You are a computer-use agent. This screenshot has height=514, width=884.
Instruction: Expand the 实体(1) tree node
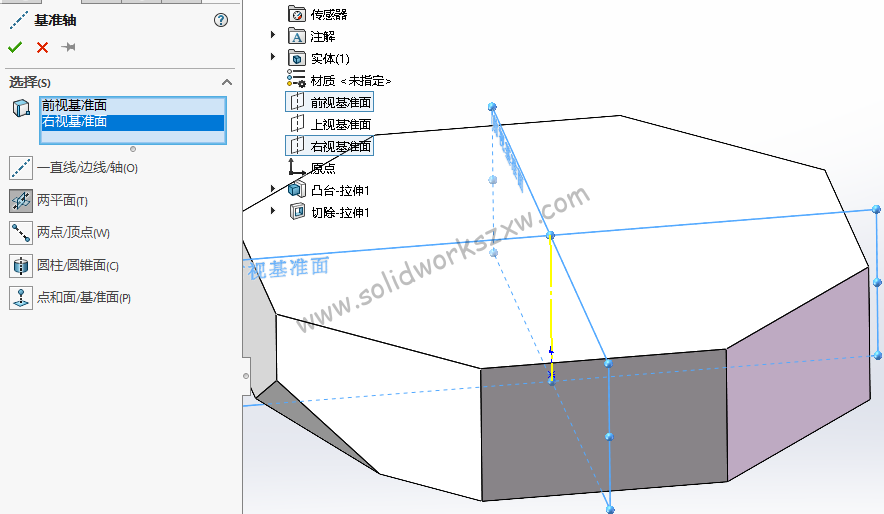(x=273, y=57)
